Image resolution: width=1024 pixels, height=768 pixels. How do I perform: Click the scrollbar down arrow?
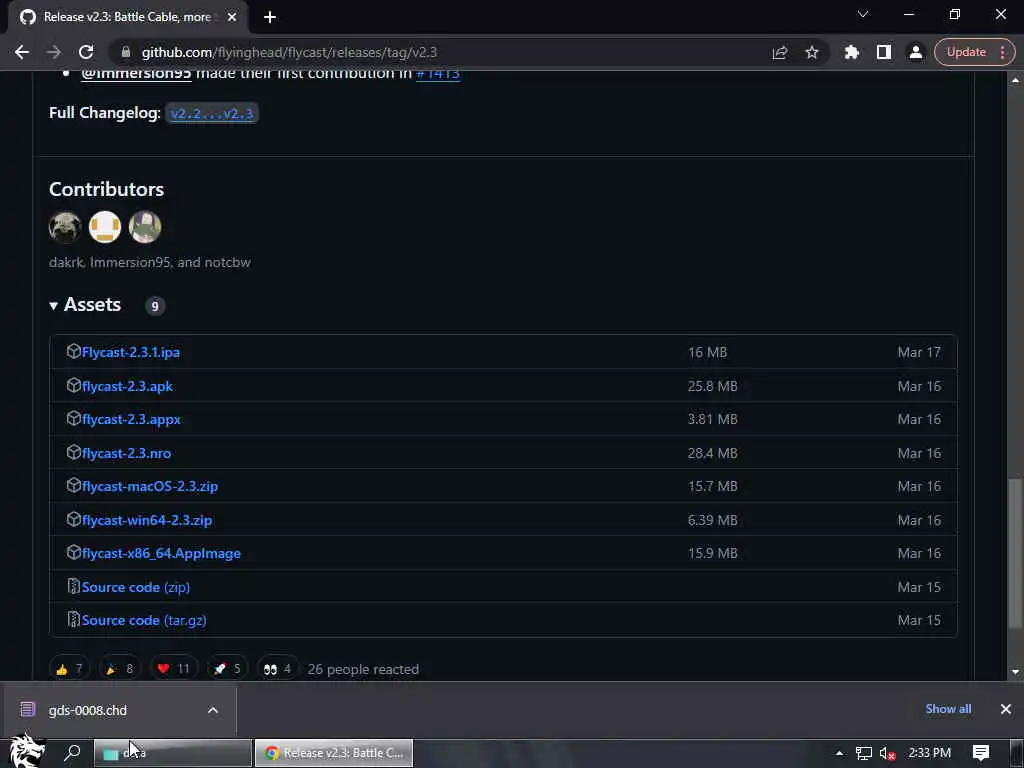coord(1015,672)
